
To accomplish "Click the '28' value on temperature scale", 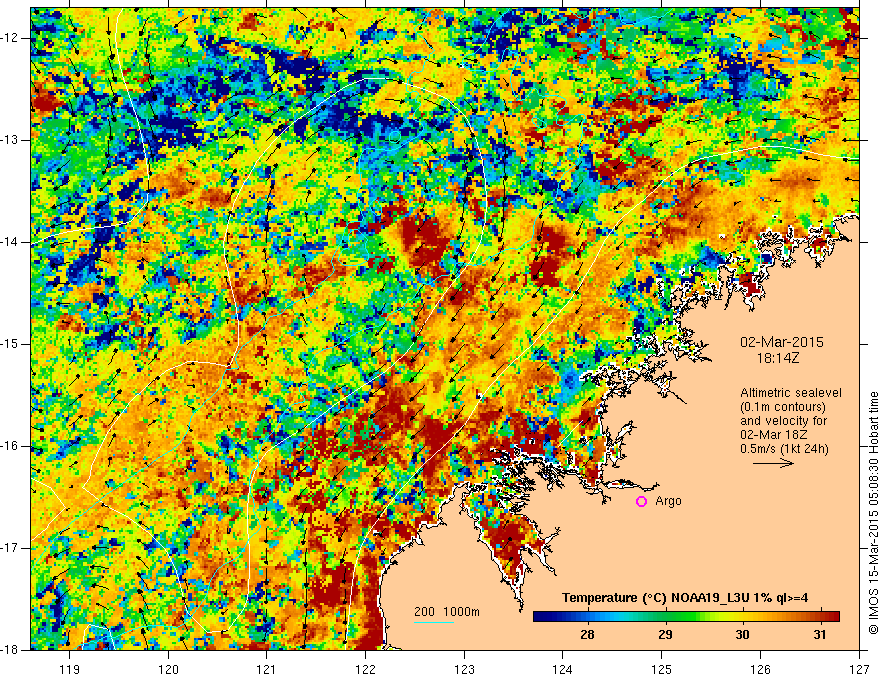I will click(x=587, y=635).
